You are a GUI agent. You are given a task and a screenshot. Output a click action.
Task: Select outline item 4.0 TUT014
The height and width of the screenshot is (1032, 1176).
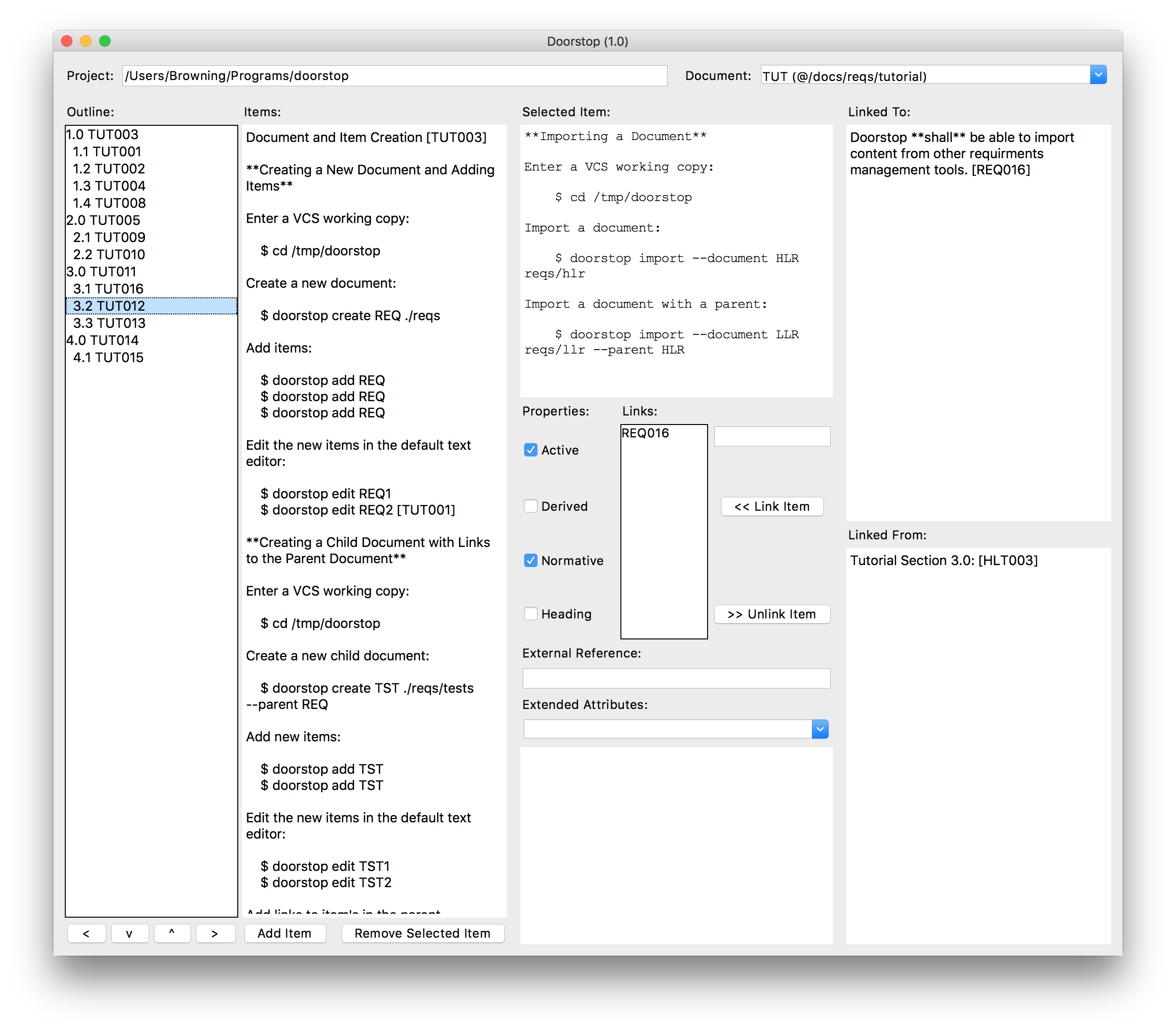(x=152, y=340)
